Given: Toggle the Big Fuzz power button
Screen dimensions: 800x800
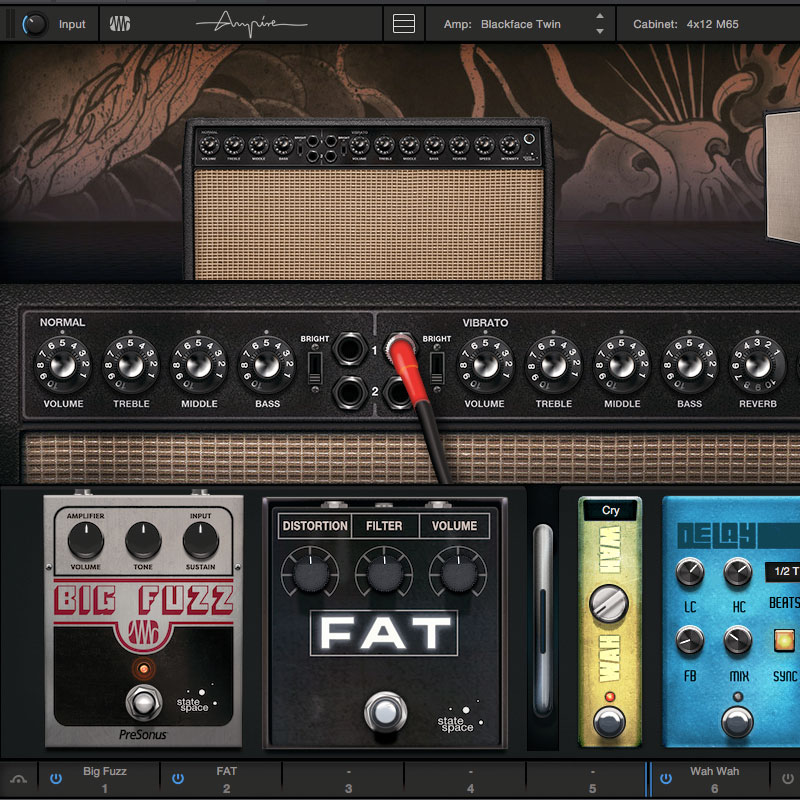Looking at the screenshot, I should 56,779.
